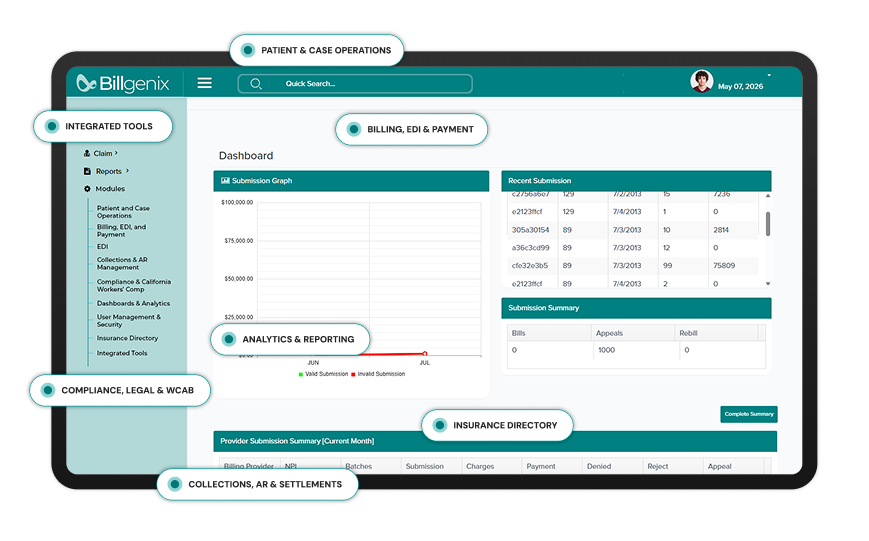Sort by the Appeal column in provider table
Screen dimensions: 869x541
(719, 466)
